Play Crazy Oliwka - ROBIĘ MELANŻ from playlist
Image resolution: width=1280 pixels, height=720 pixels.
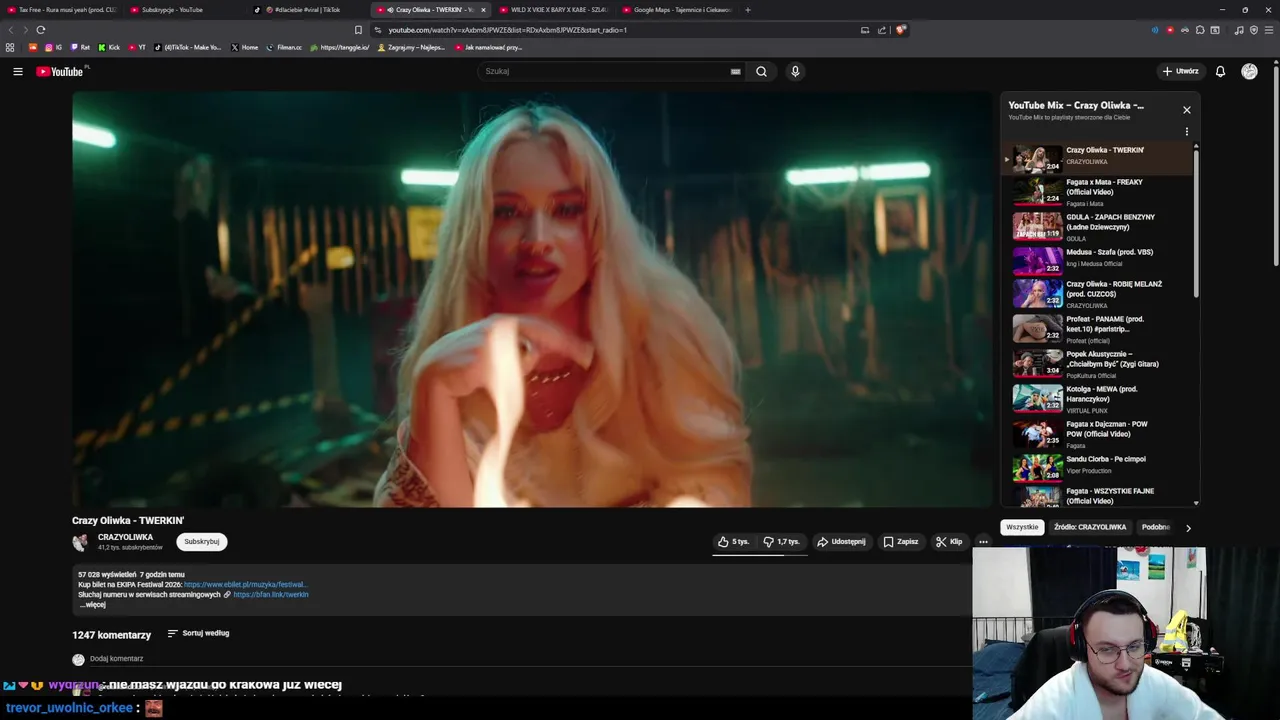[x=1098, y=294]
